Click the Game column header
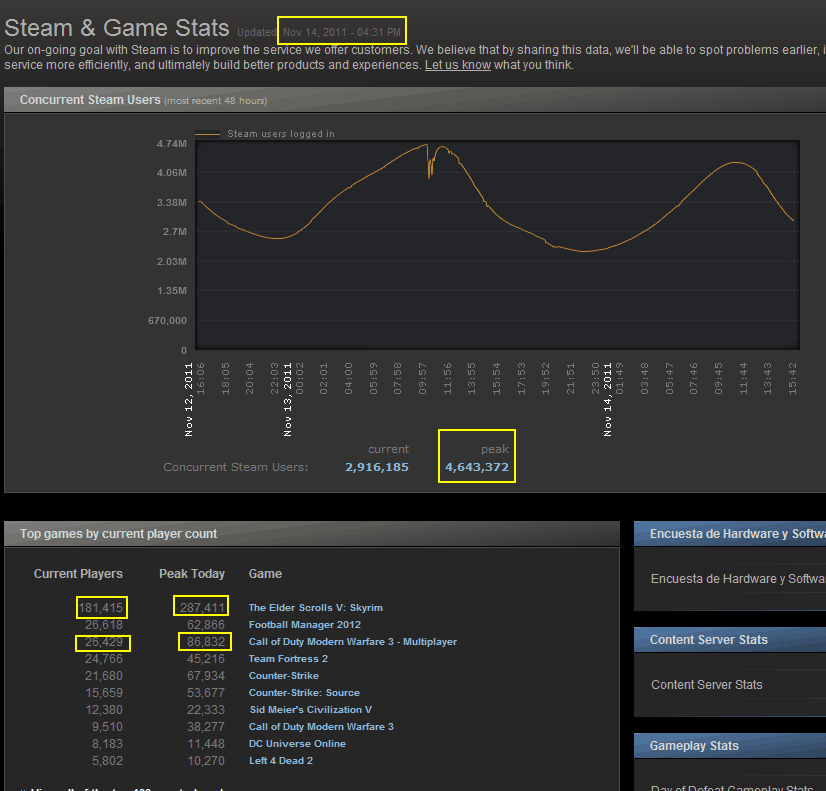 pyautogui.click(x=265, y=574)
